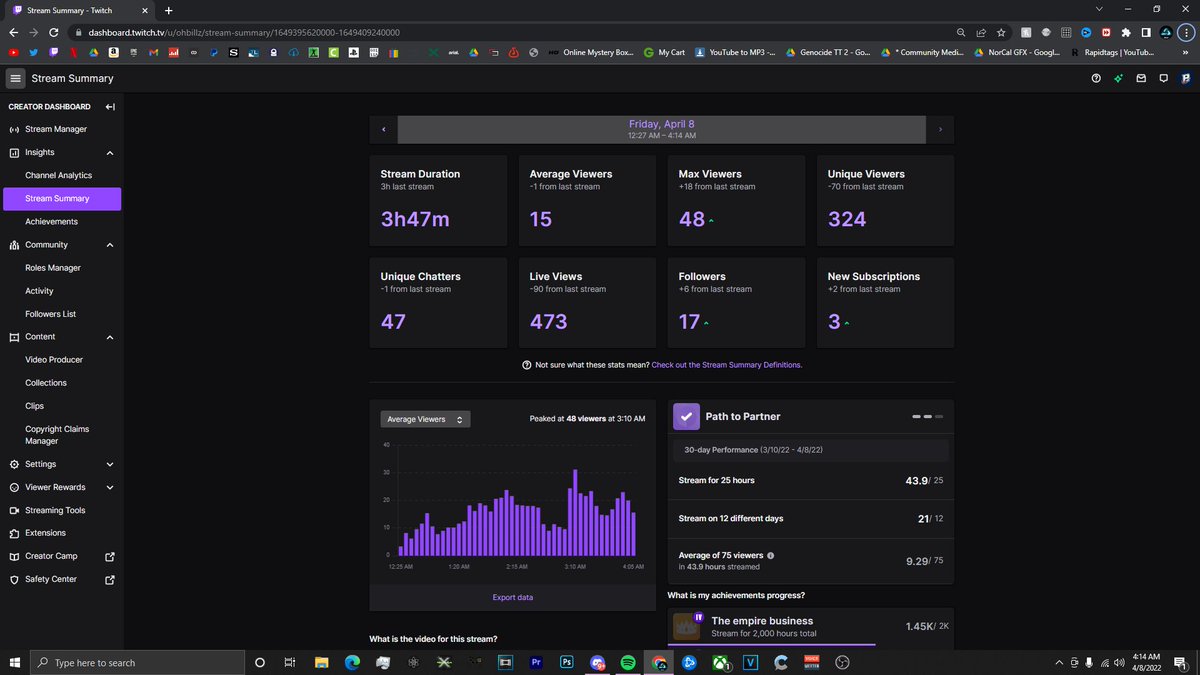Click the Export data link
The width and height of the screenshot is (1200, 675).
(x=513, y=597)
